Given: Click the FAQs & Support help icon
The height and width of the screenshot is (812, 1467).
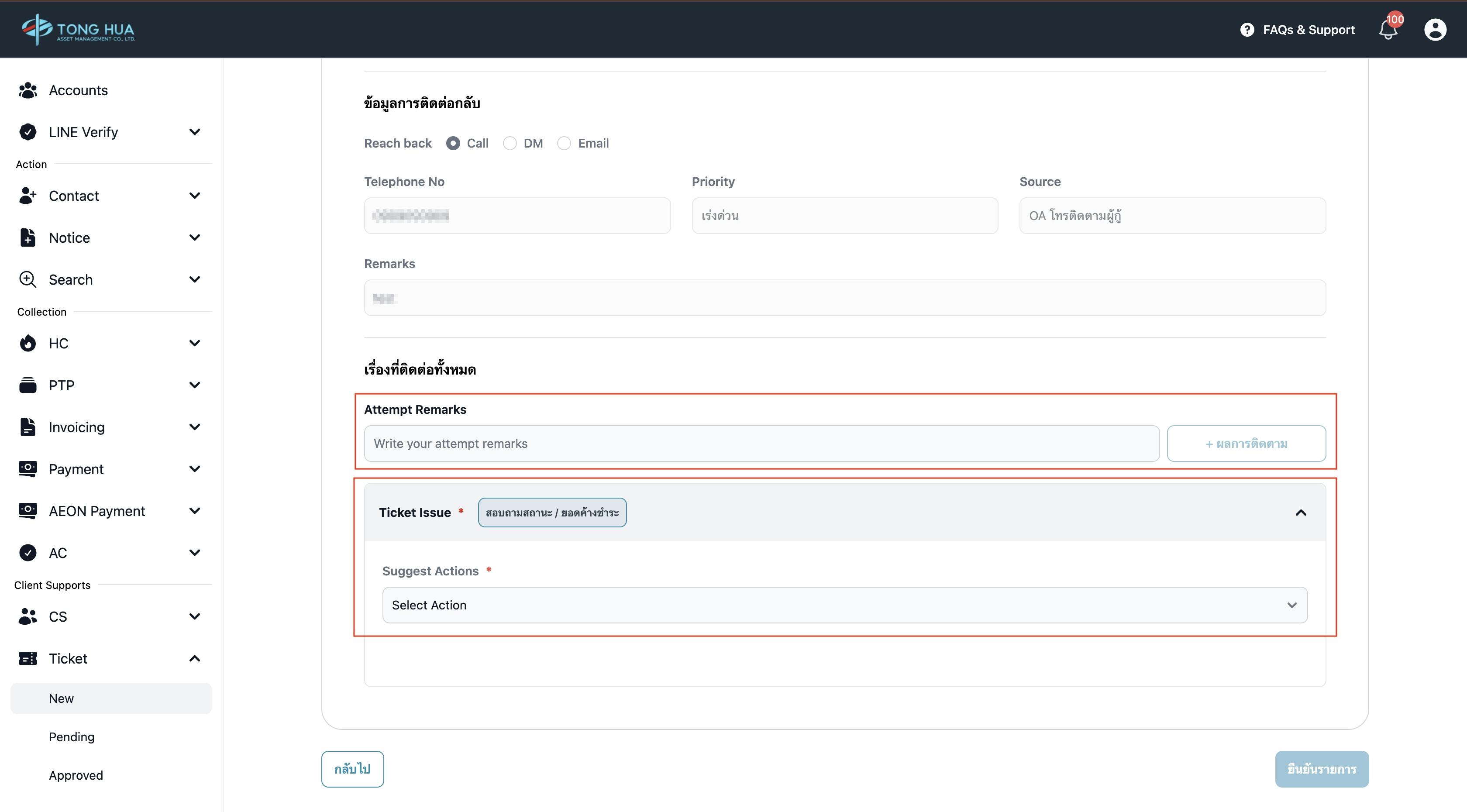Looking at the screenshot, I should pos(1247,30).
